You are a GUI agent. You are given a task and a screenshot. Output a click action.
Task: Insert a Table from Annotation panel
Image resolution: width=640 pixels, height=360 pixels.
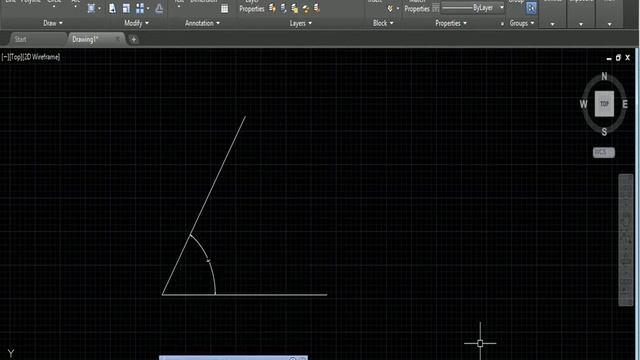pos(224,8)
